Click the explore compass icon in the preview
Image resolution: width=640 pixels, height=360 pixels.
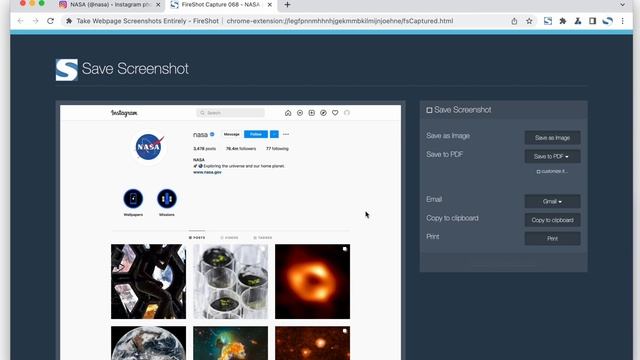(323, 113)
